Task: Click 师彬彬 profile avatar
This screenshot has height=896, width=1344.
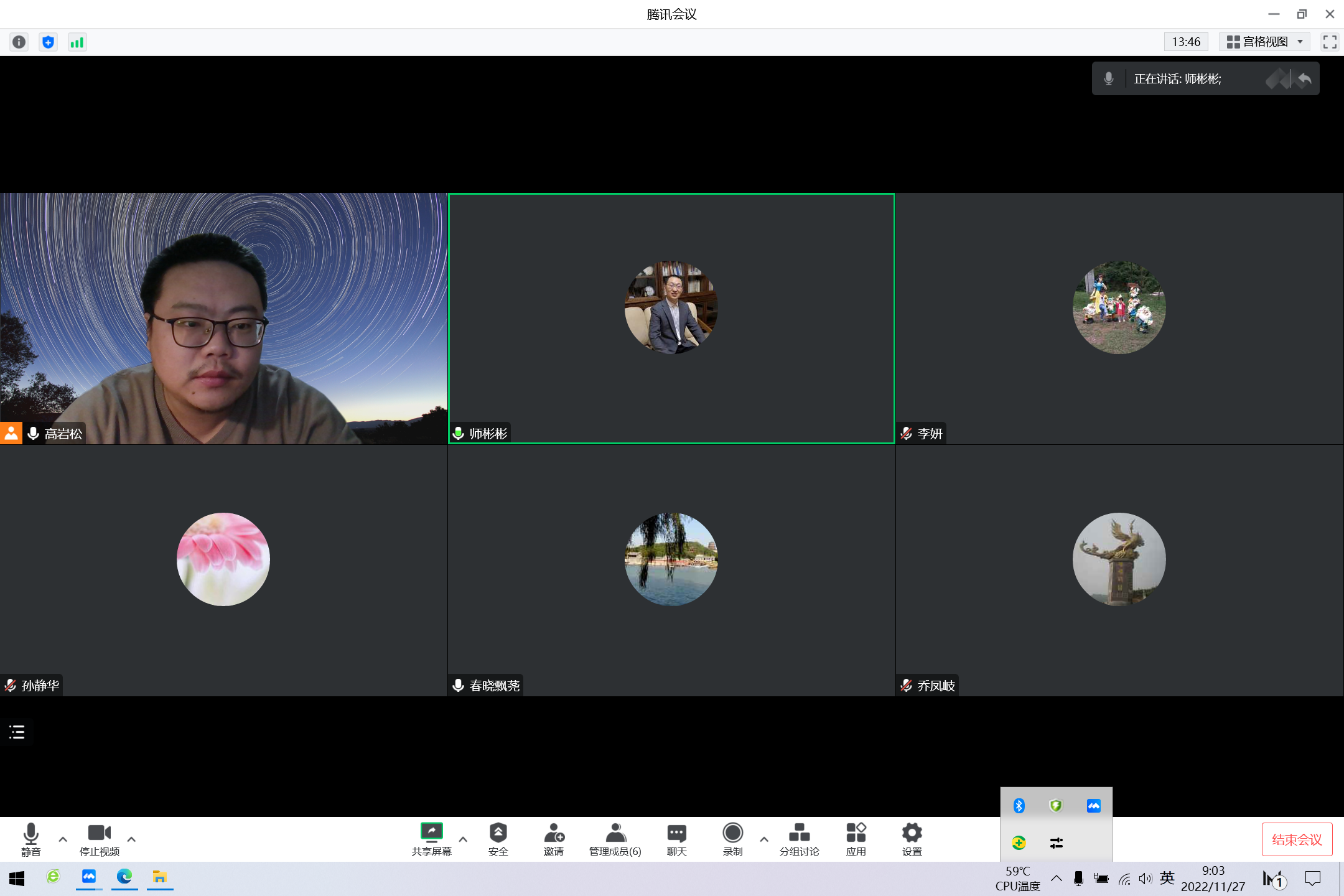Action: (x=671, y=307)
